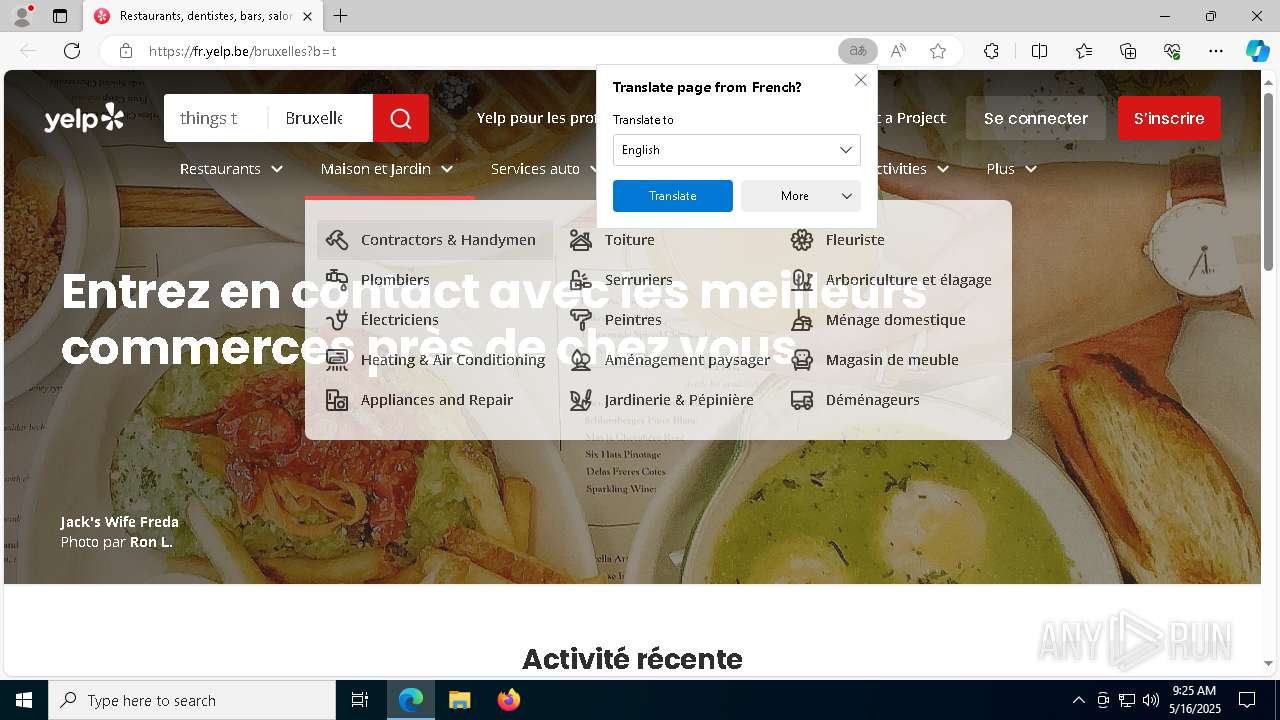Click the Électriciens plug icon
Screen dimensions: 1280x720
(337, 320)
